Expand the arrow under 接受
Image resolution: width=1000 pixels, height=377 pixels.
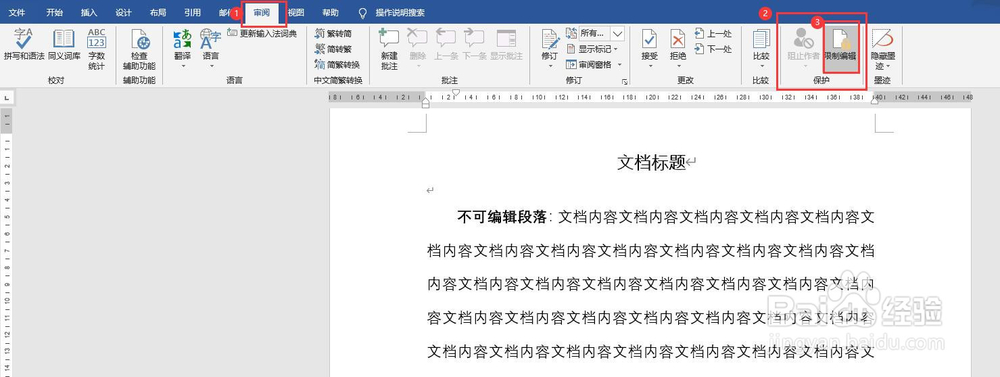(649, 66)
